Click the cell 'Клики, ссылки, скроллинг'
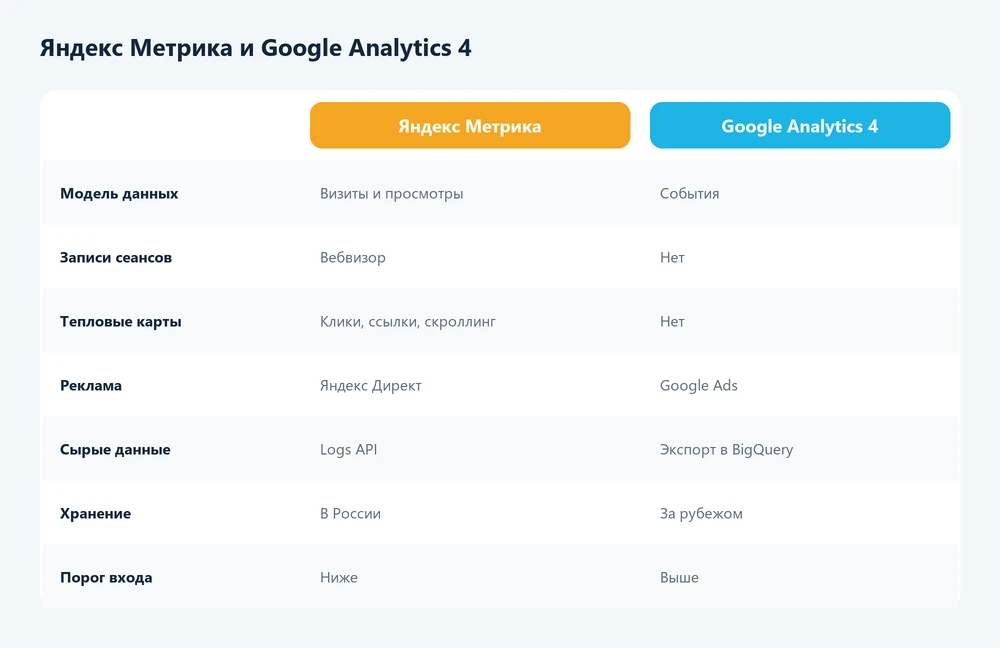Screen dimensions: 1000x648 click(408, 321)
